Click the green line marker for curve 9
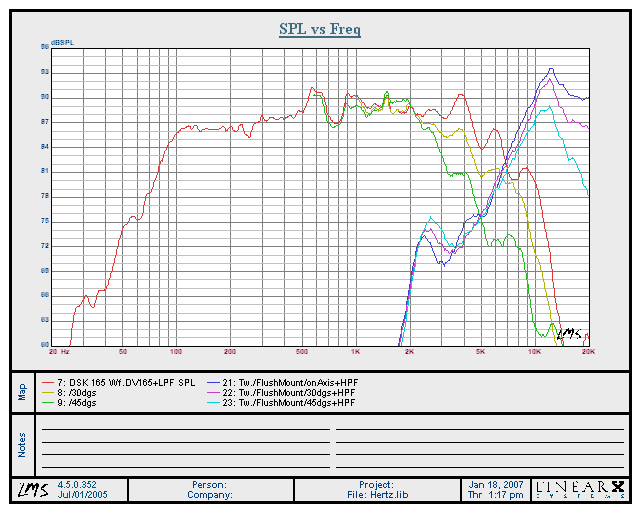 [x=46, y=403]
